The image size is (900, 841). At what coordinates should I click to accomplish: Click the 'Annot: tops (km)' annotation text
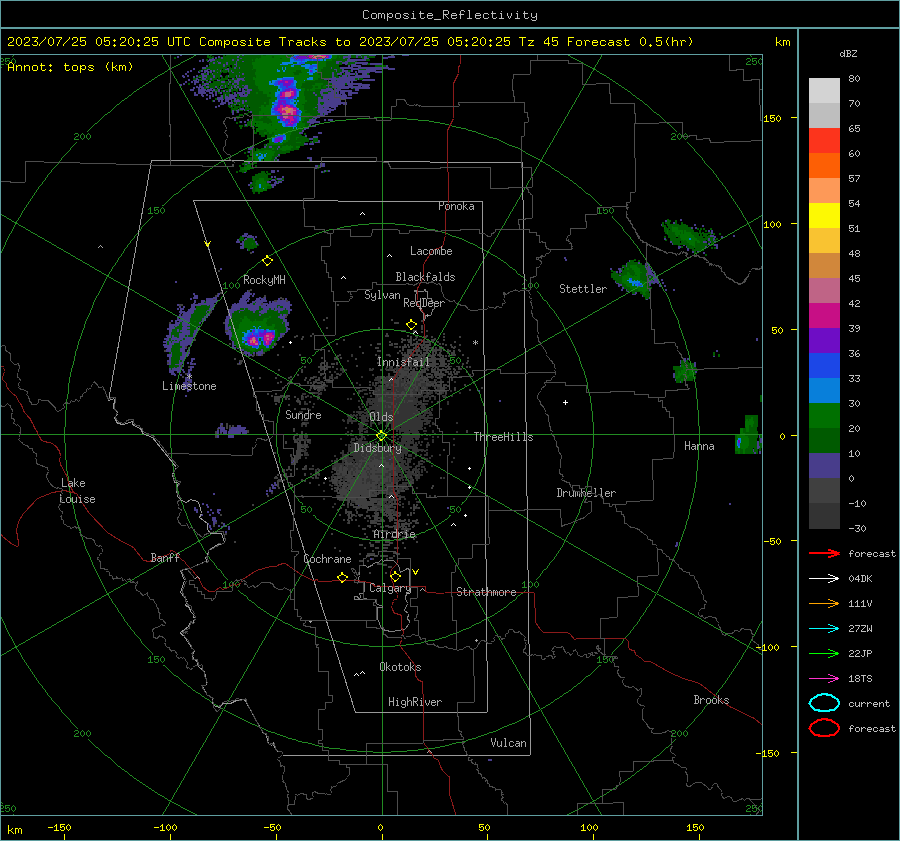[70, 67]
